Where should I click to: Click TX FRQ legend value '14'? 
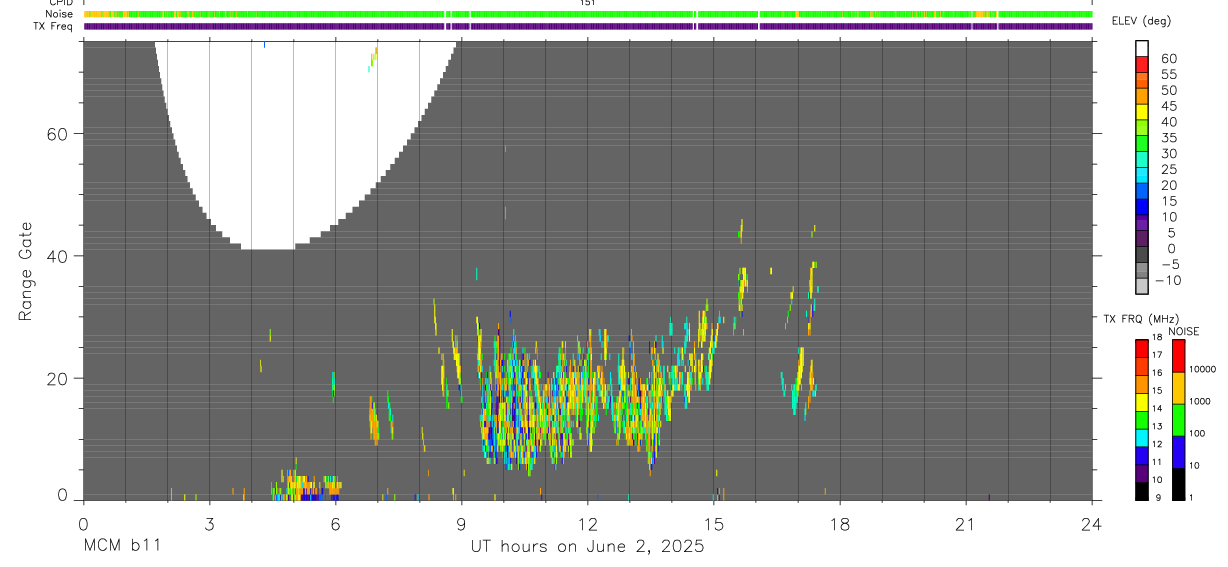coord(1156,408)
